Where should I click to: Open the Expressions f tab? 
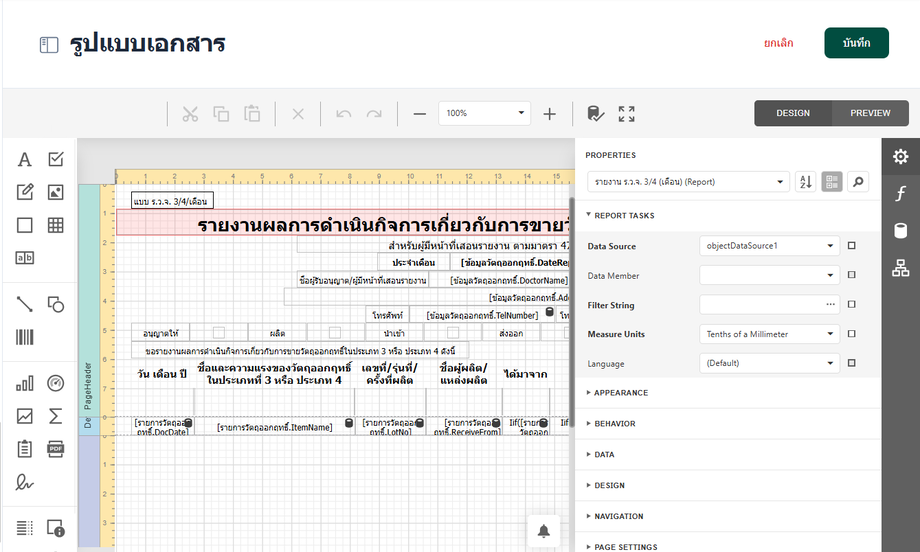(x=901, y=194)
